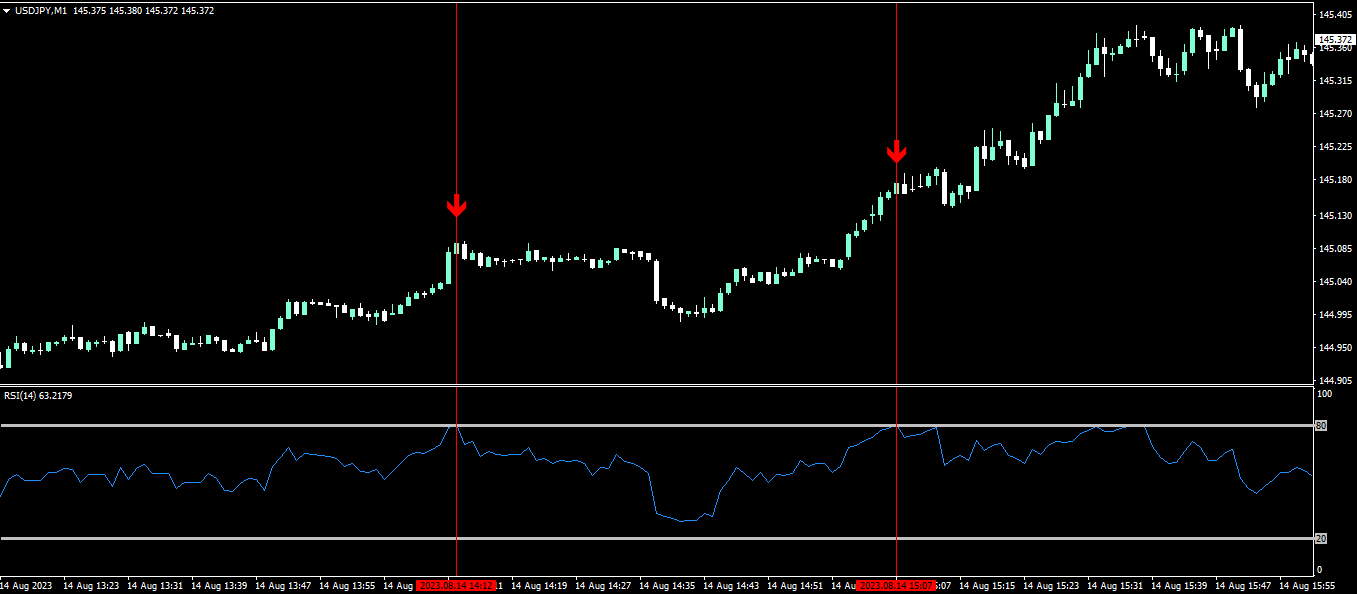Select the lower RSI oversold level line
This screenshot has height=594, width=1357.
coord(656,538)
